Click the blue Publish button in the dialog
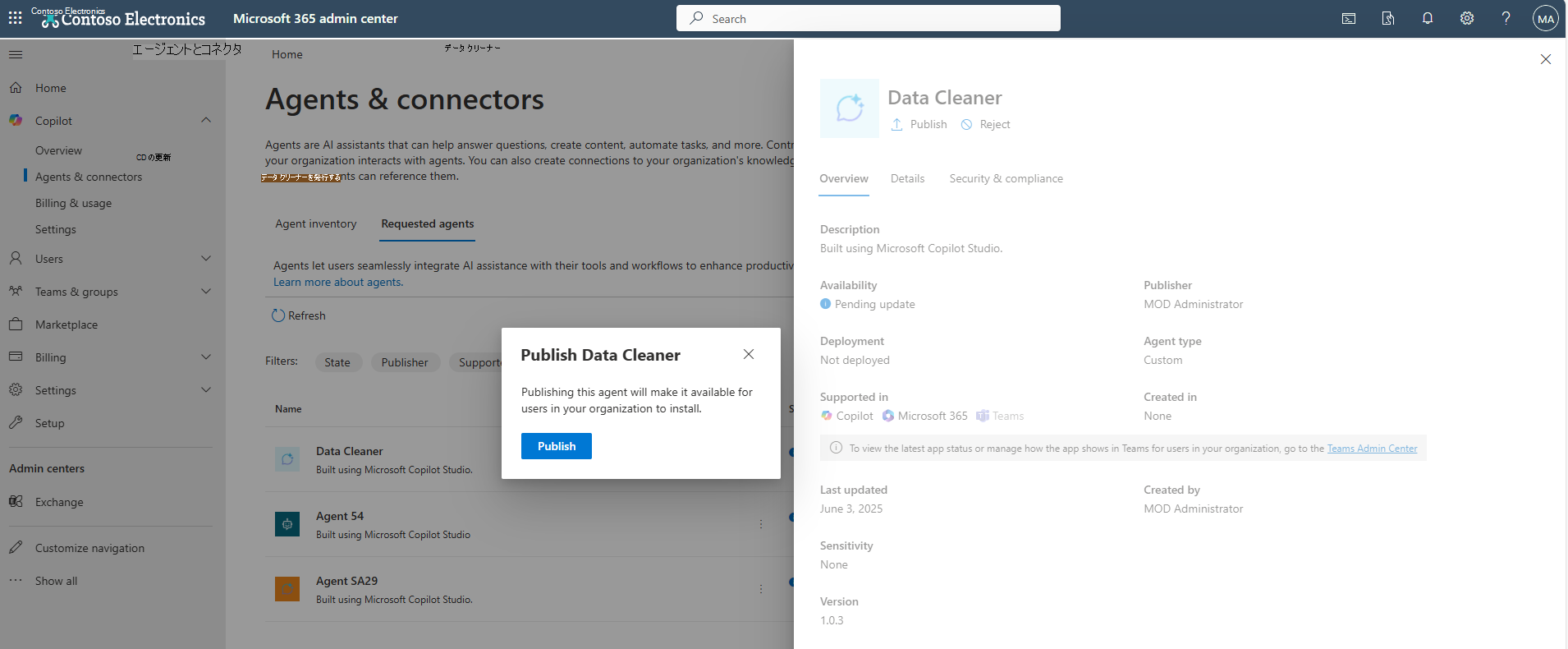This screenshot has width=1568, height=649. [x=557, y=446]
